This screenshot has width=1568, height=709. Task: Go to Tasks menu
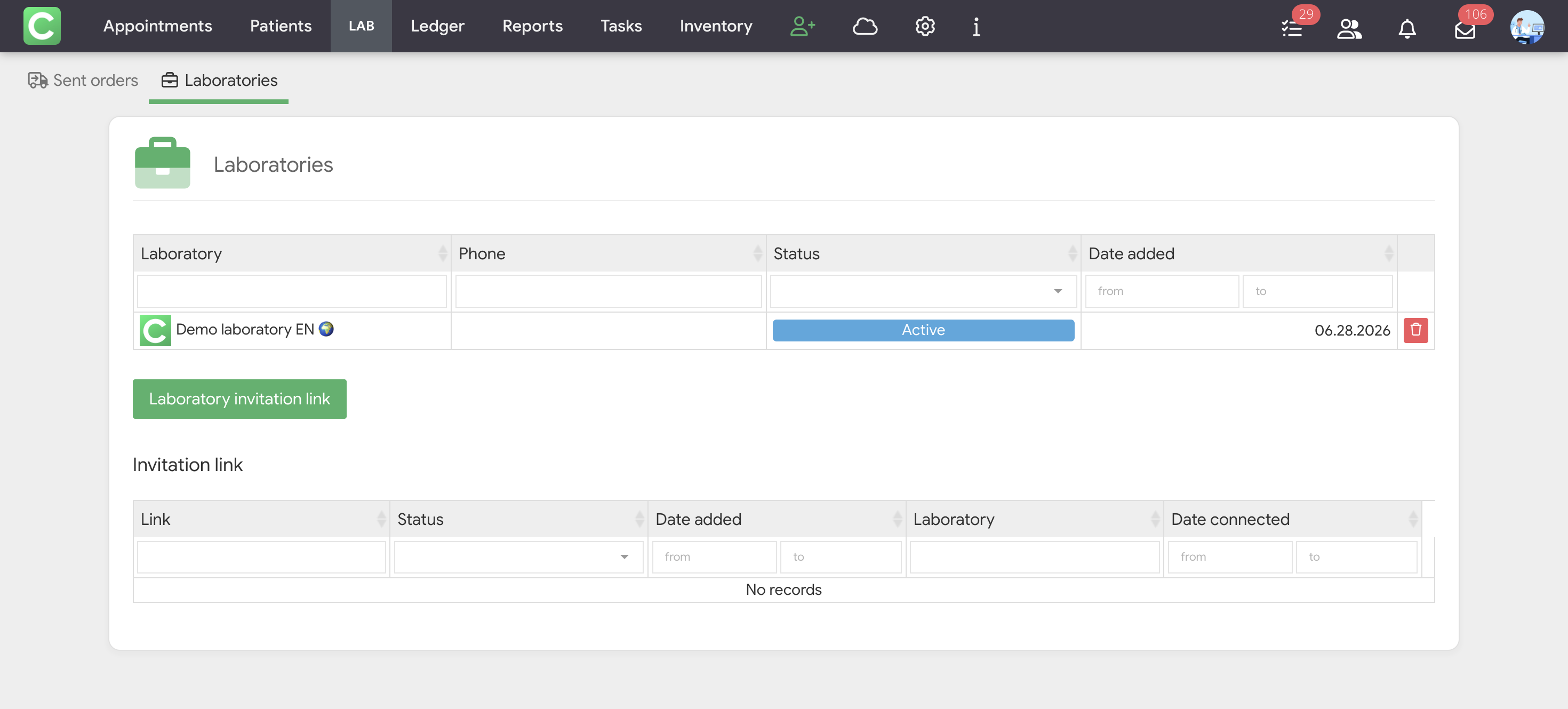[x=621, y=26]
